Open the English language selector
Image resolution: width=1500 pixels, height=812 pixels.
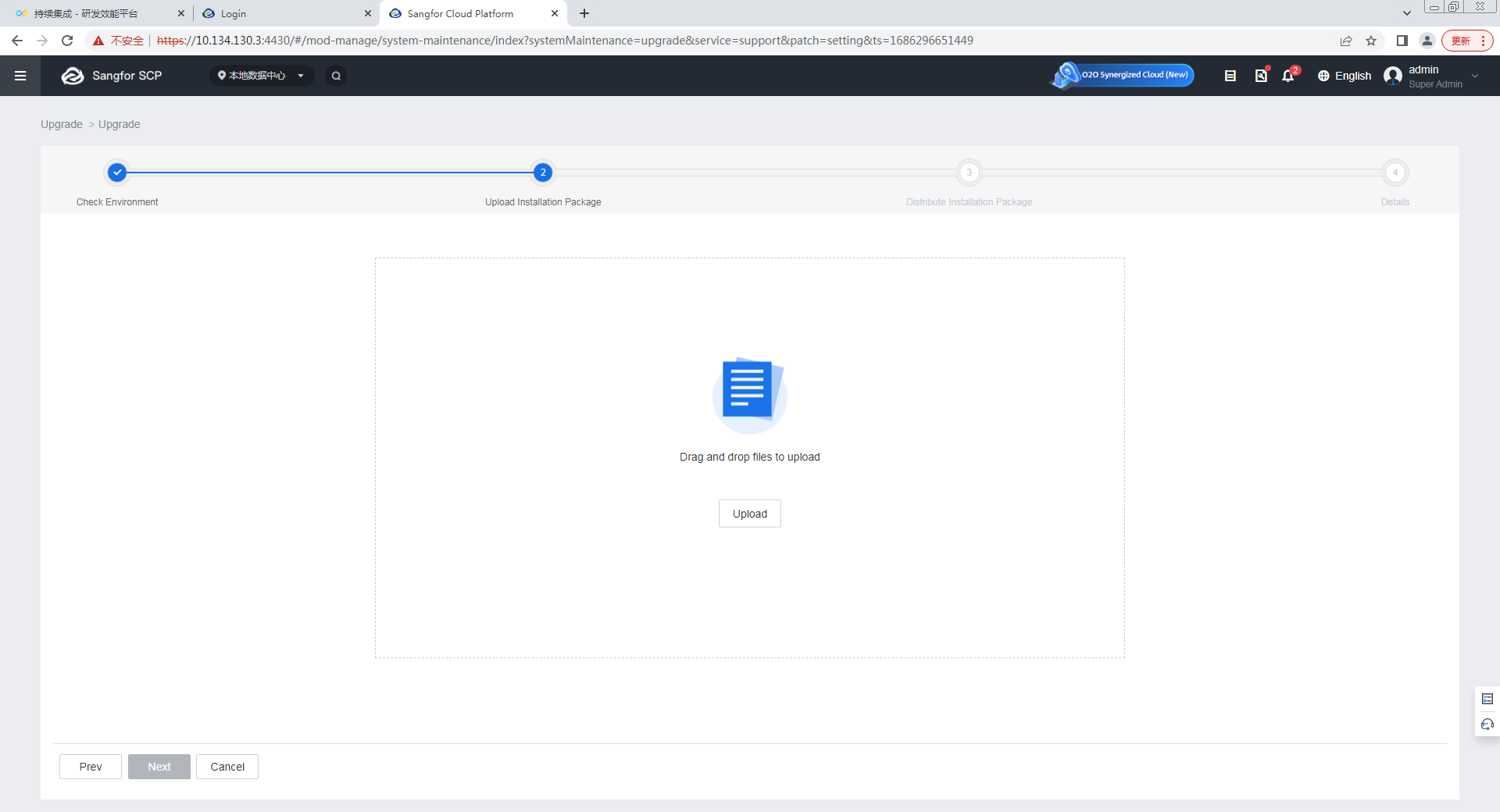coord(1345,76)
